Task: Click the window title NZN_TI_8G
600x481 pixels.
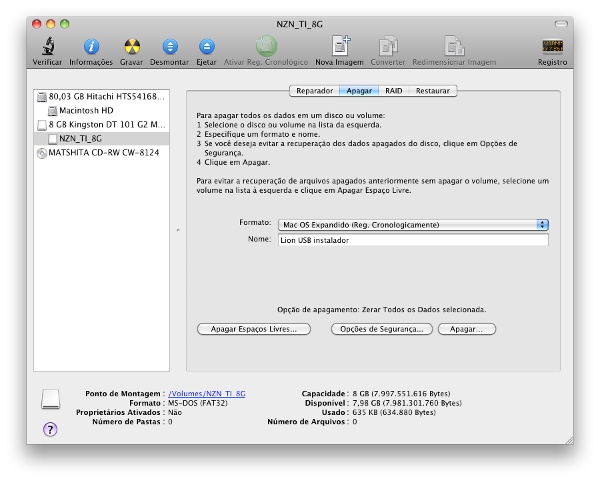Action: click(x=300, y=24)
